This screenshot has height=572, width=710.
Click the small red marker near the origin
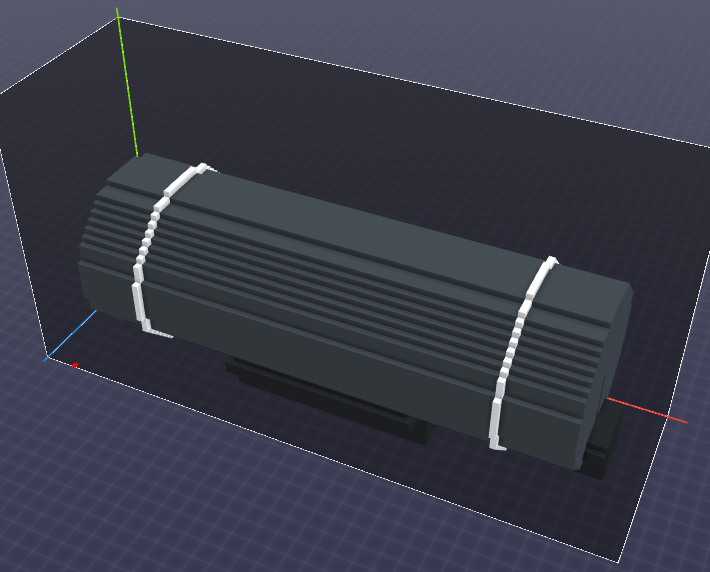click(75, 365)
